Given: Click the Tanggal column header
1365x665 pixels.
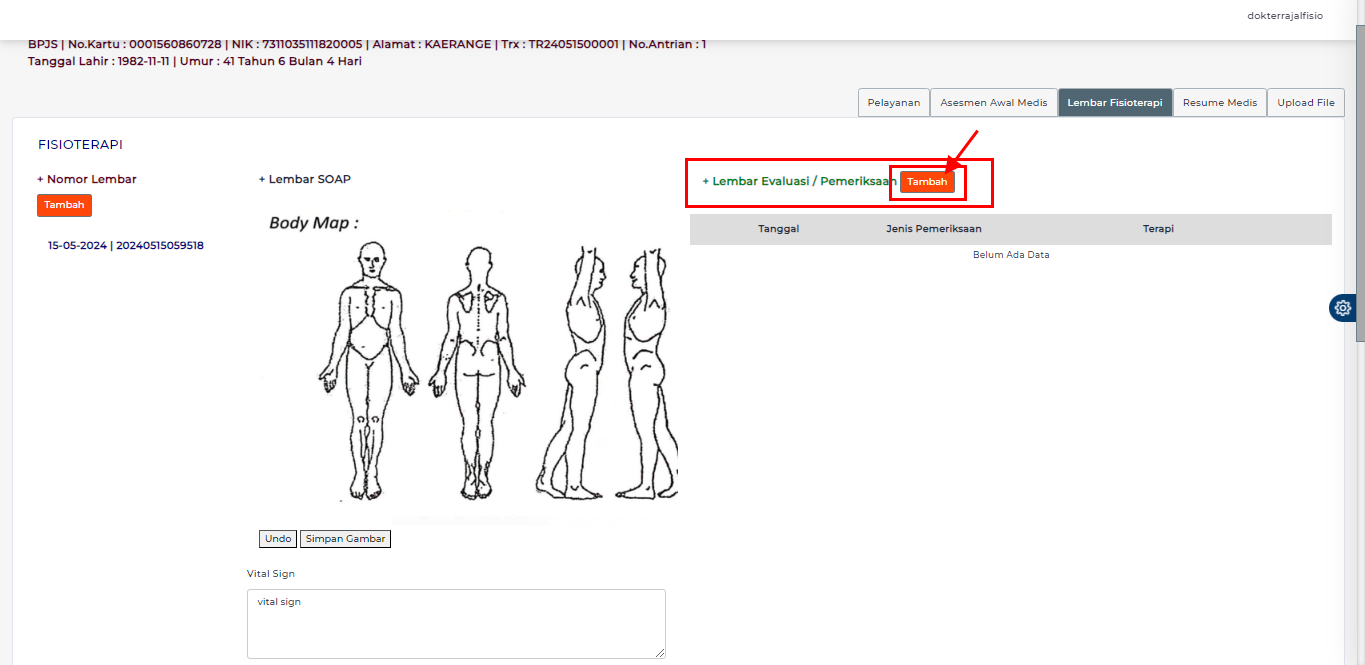Looking at the screenshot, I should (x=778, y=229).
